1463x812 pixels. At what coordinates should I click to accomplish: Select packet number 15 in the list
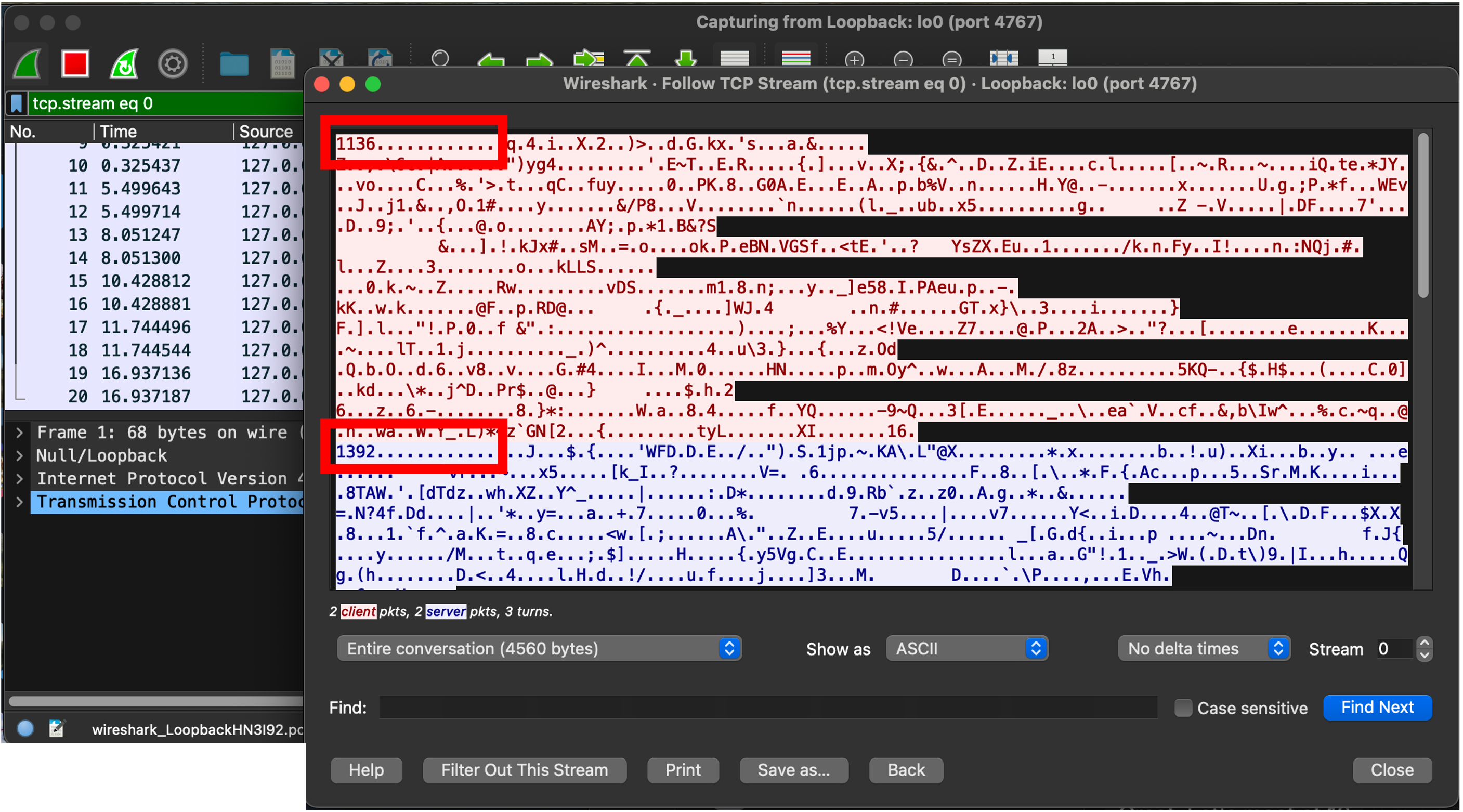[x=142, y=281]
